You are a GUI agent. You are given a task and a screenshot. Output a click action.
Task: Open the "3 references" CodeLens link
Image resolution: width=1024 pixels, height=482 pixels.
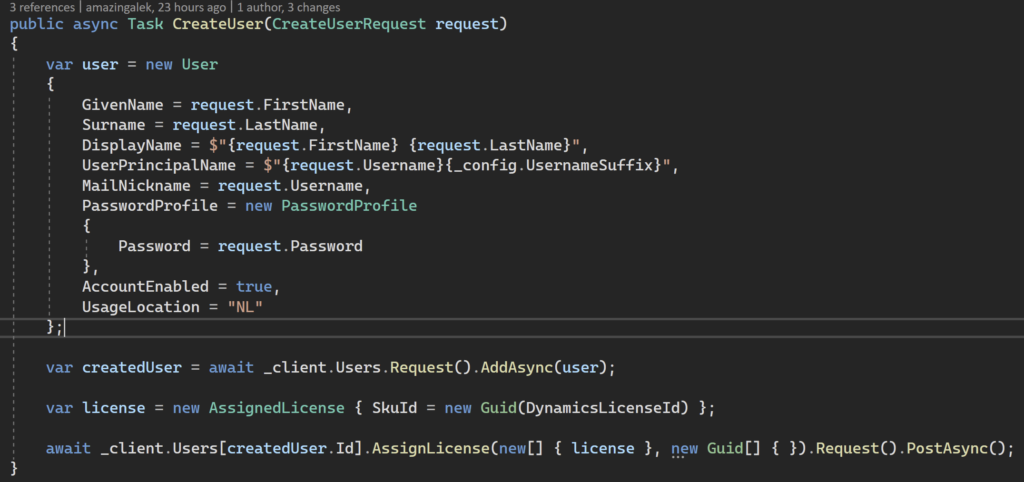click(x=42, y=8)
